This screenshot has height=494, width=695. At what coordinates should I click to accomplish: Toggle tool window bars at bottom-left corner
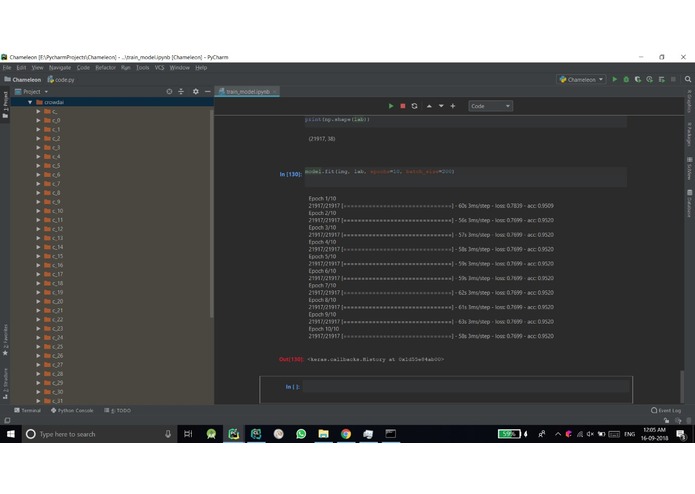(7, 420)
